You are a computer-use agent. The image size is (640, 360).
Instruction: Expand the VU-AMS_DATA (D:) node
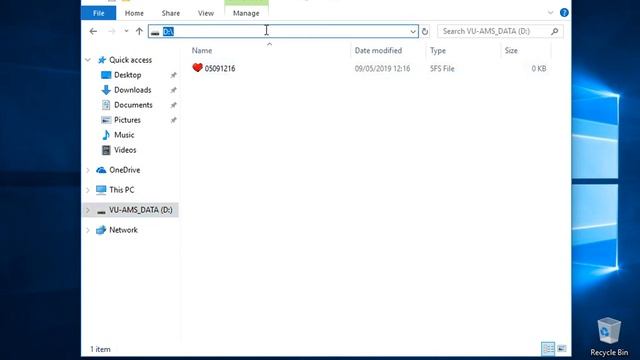88,210
